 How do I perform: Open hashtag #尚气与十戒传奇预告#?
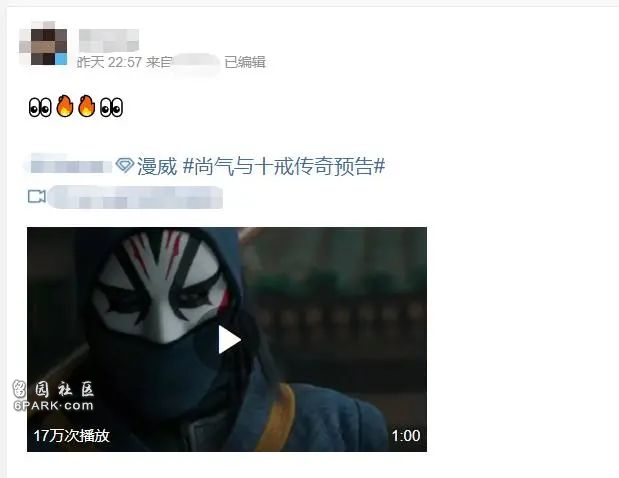click(x=284, y=166)
